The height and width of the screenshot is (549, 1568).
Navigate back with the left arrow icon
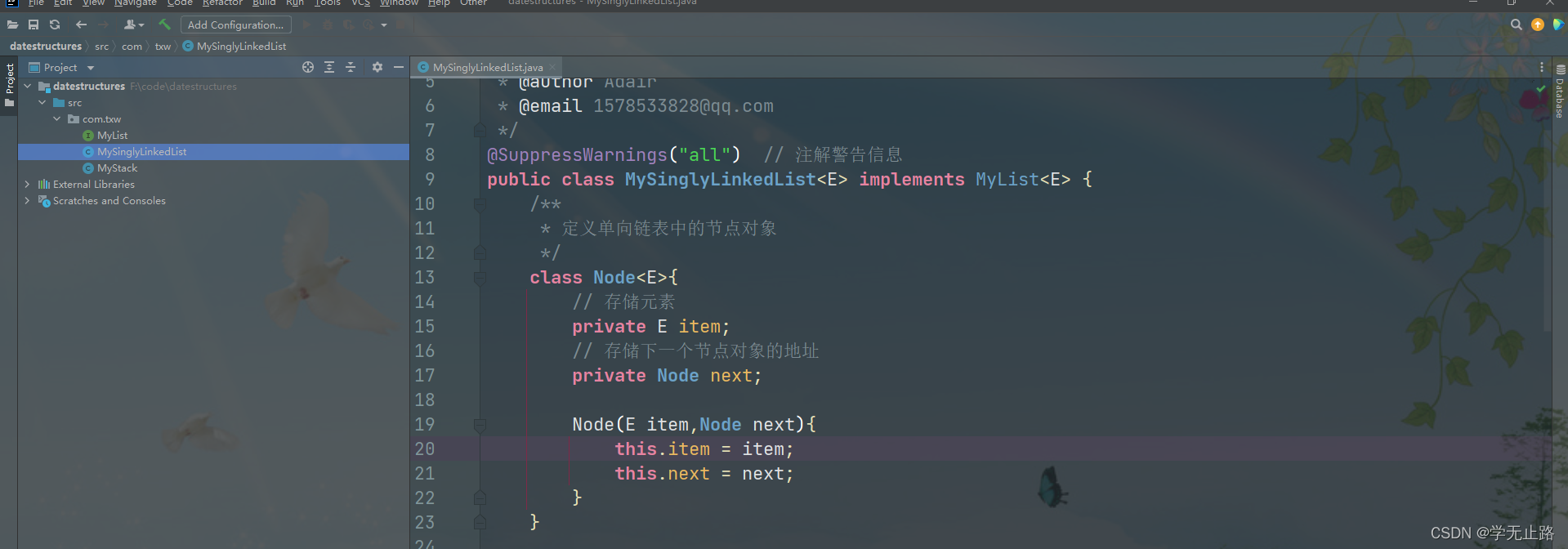(x=81, y=25)
